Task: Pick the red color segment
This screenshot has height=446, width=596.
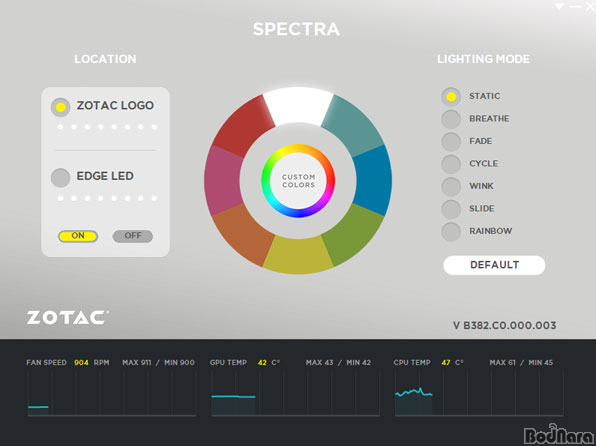Action: pos(244,126)
